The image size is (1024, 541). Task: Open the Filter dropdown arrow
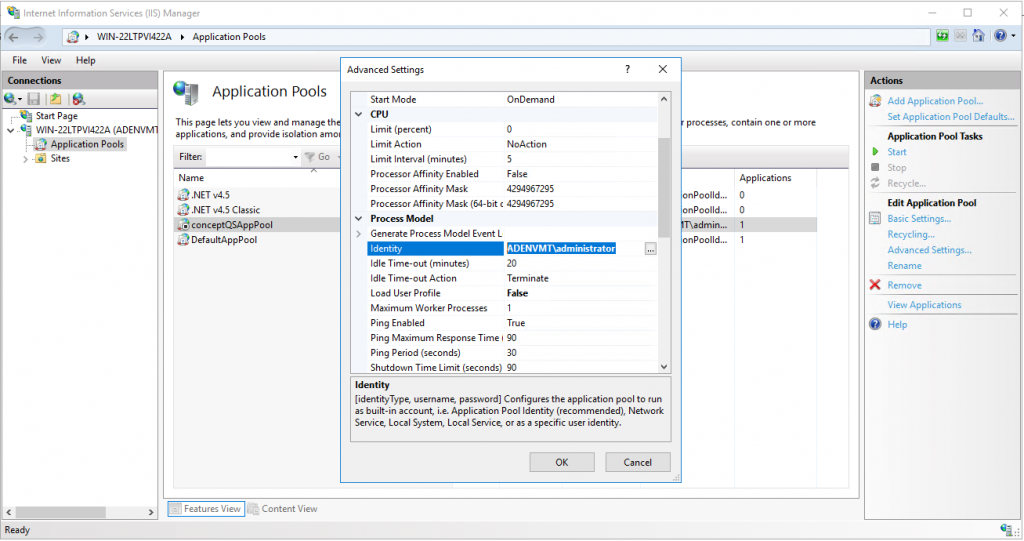(x=295, y=157)
